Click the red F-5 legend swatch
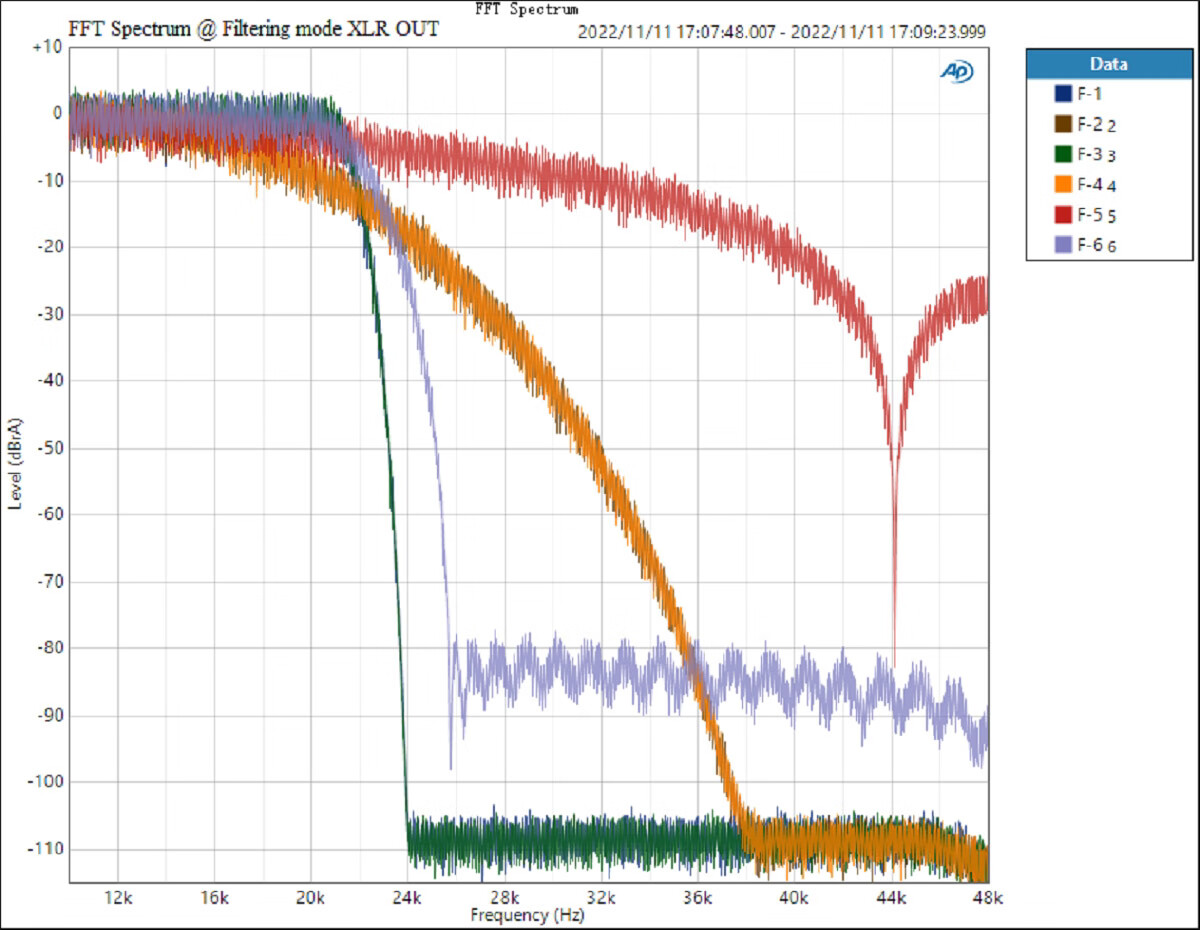Viewport: 1200px width, 930px height. (1063, 214)
